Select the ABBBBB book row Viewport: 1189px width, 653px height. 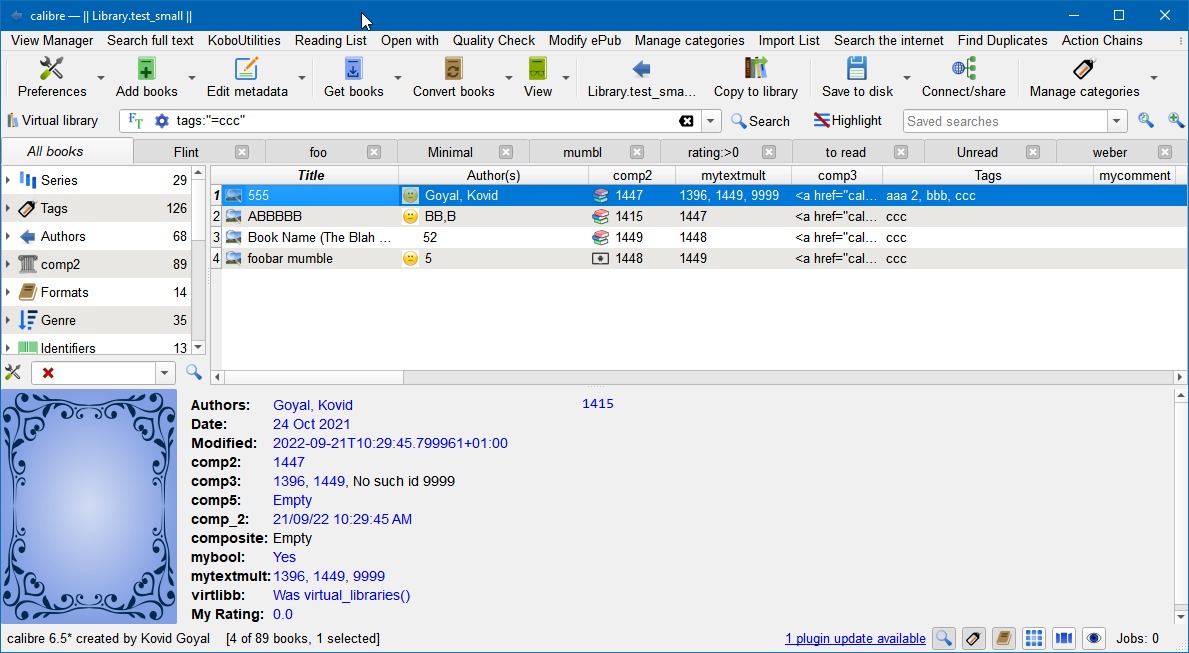[x=699, y=216]
